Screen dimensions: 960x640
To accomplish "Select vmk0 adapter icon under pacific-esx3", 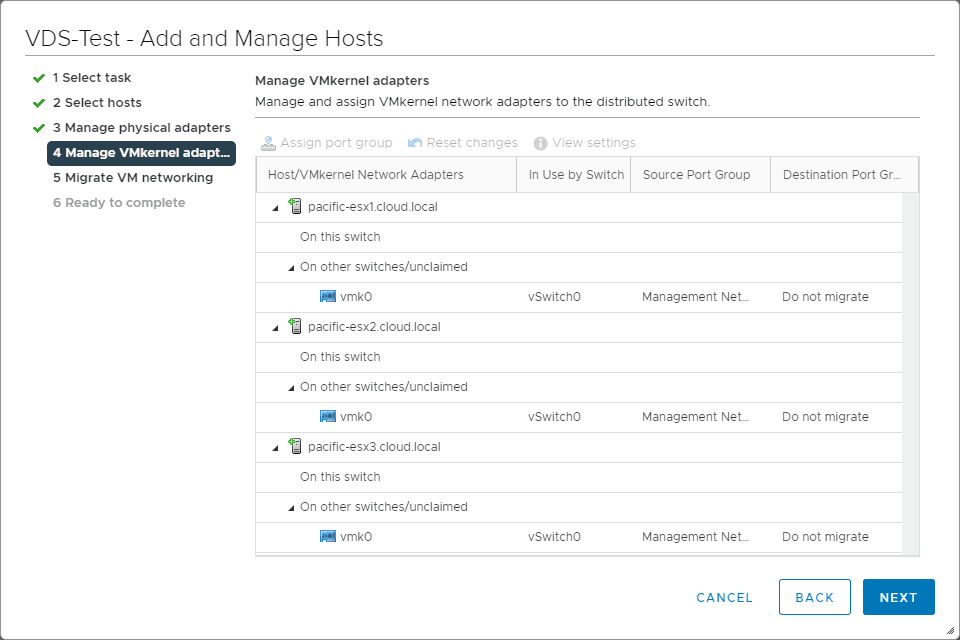I will click(x=328, y=537).
